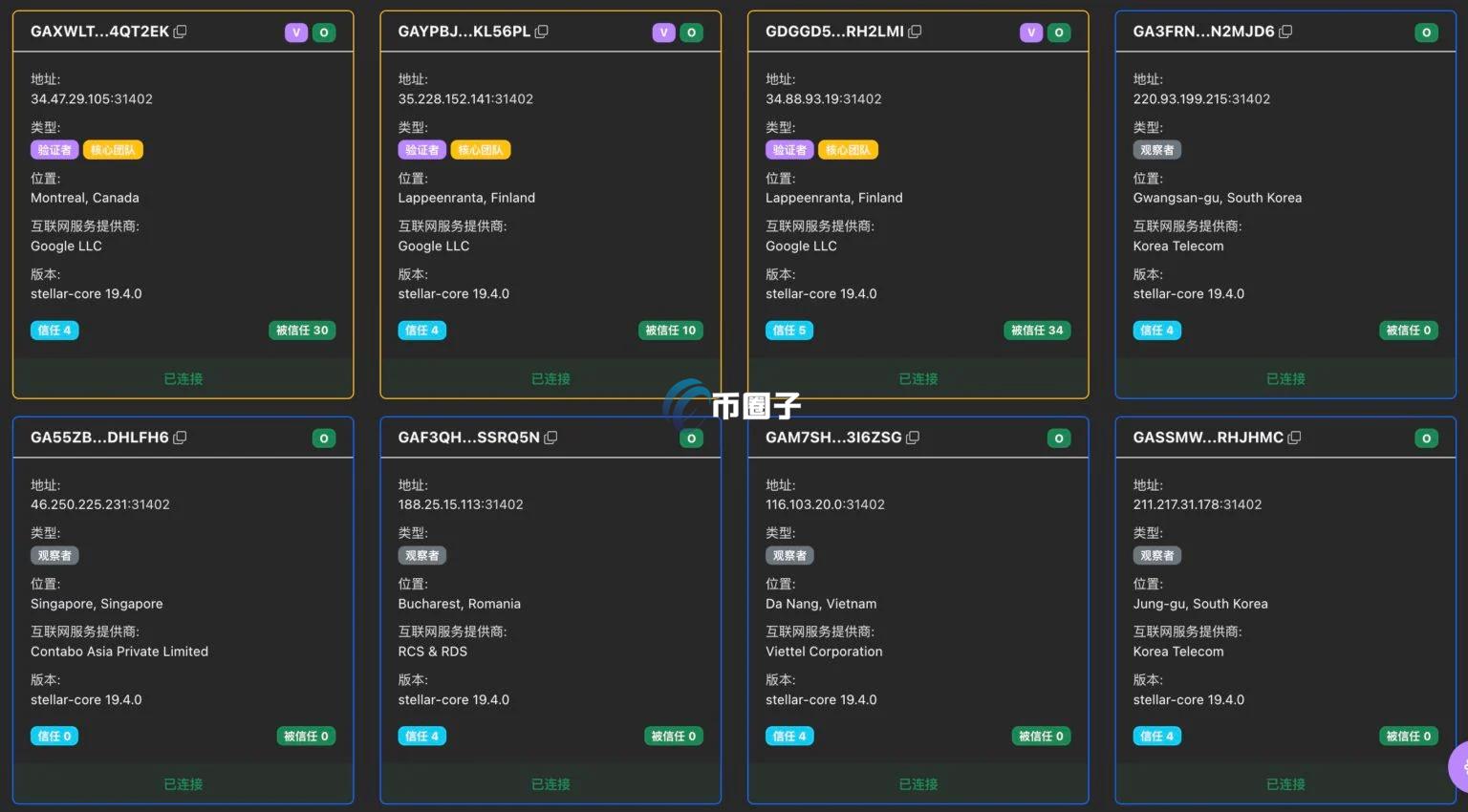This screenshot has width=1468, height=812.
Task: Click address 46.250.225.231:31402
Action: 100,505
